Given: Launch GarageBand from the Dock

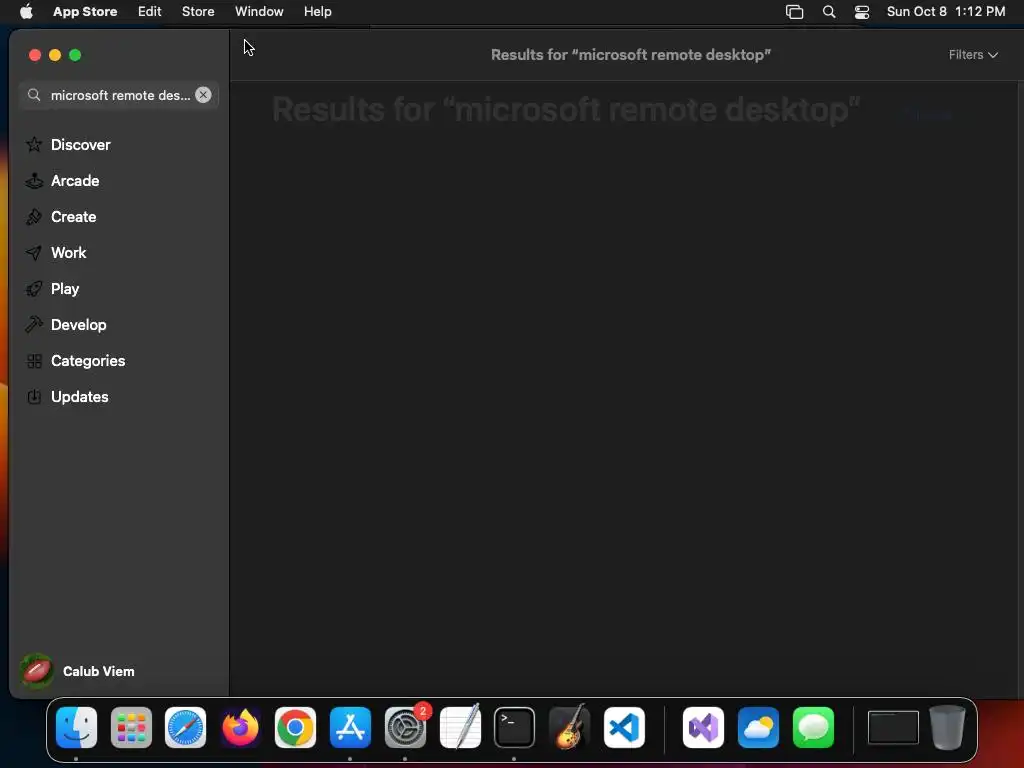Looking at the screenshot, I should [x=569, y=728].
